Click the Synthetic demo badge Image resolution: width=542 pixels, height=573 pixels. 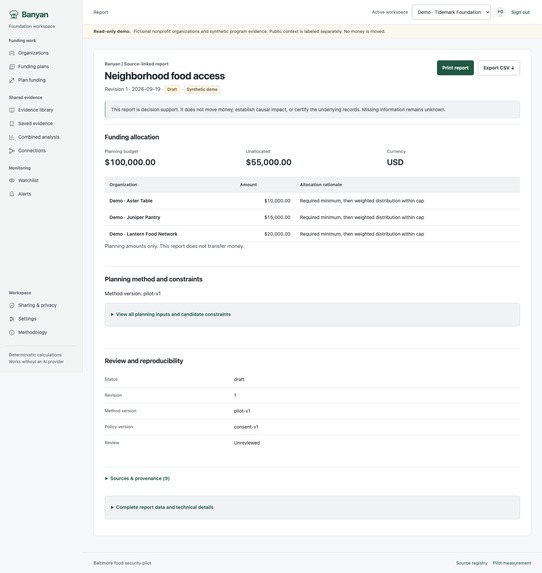(202, 90)
